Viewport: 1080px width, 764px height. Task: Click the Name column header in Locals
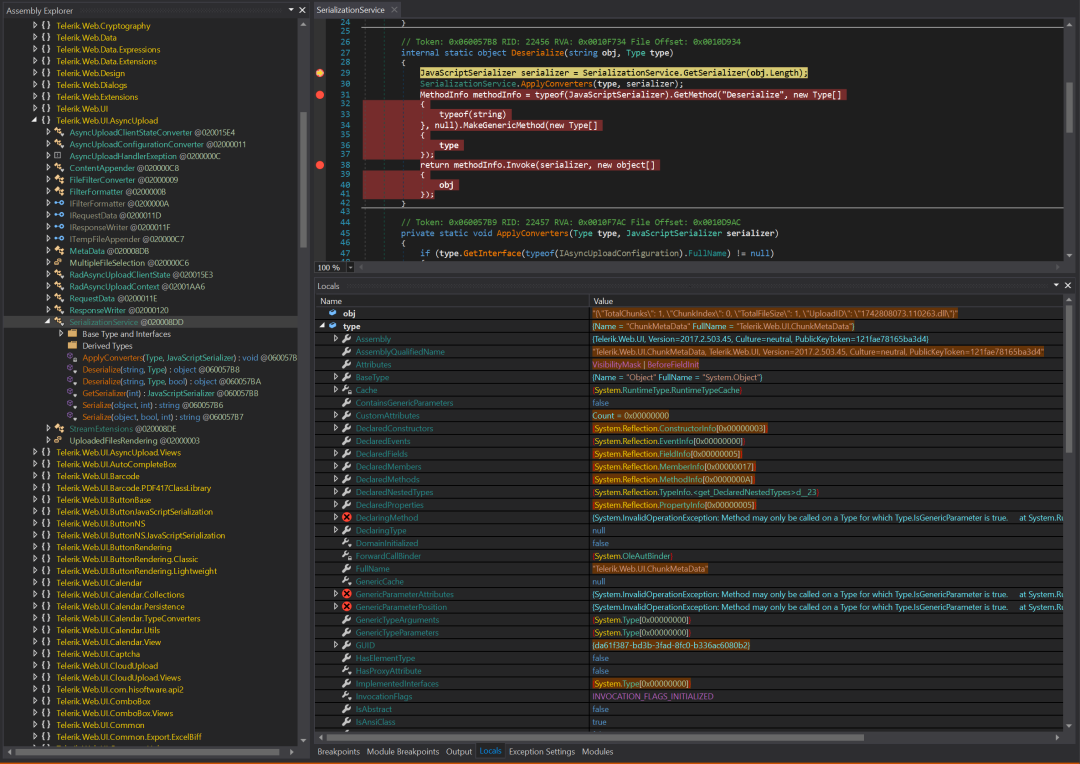pyautogui.click(x=452, y=301)
